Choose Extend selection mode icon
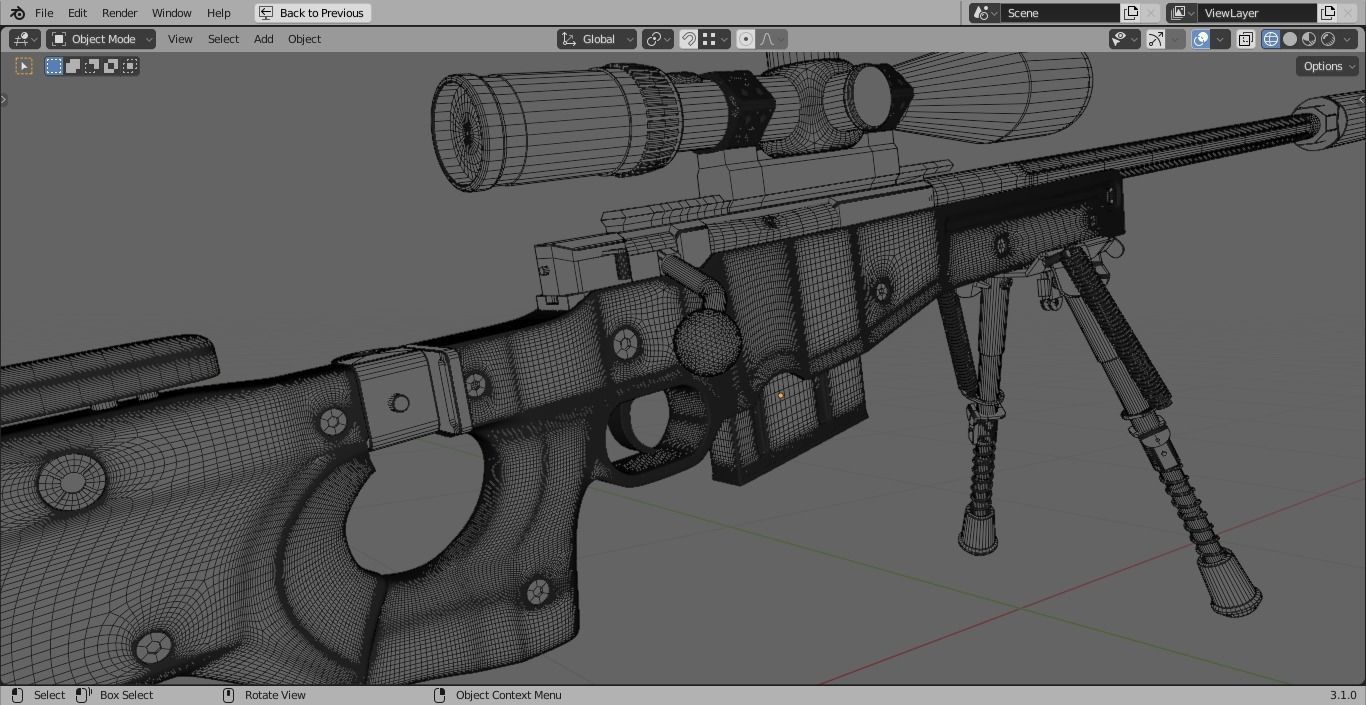 tap(73, 66)
